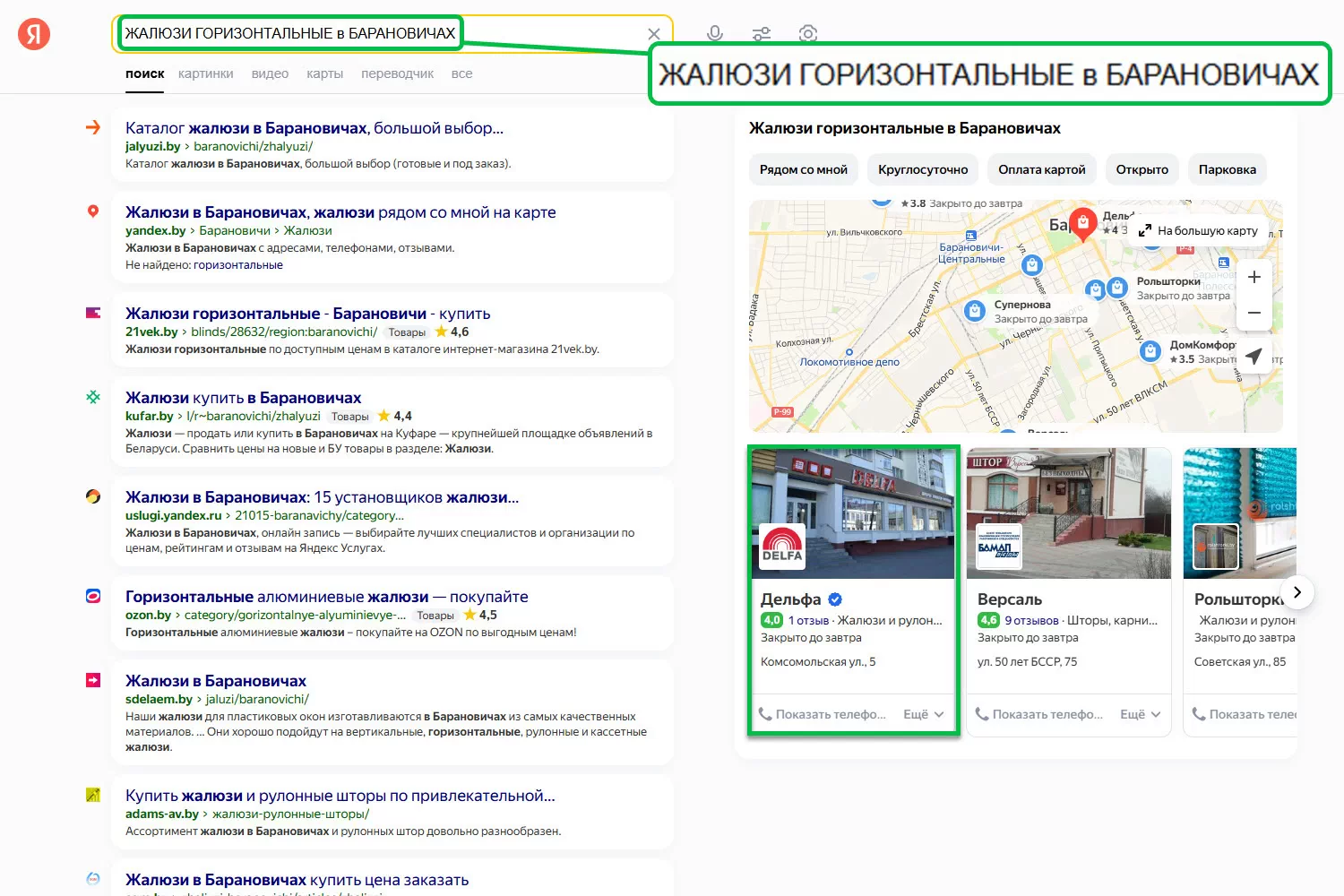Zoom out on the map
Viewport: 1344px width, 896px height.
(1254, 313)
